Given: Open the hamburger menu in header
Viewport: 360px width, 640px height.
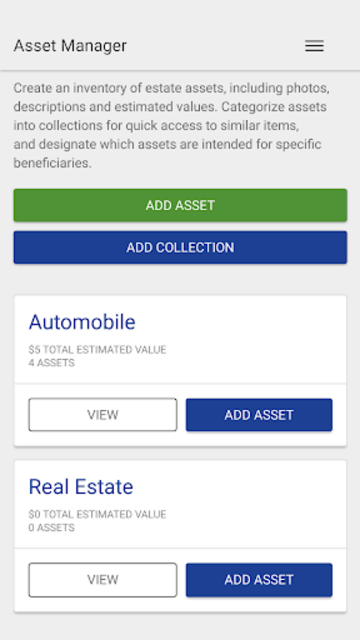Looking at the screenshot, I should point(314,46).
